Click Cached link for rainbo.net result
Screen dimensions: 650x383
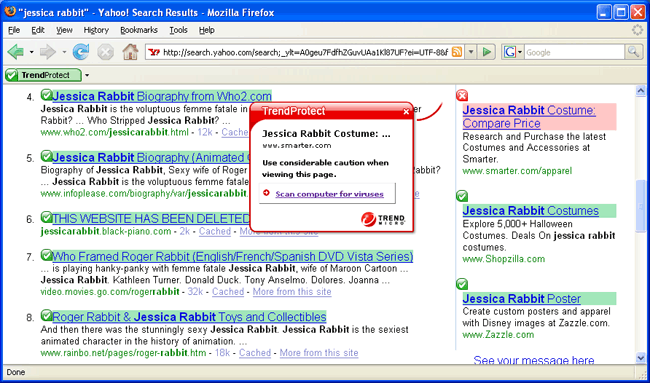point(255,353)
